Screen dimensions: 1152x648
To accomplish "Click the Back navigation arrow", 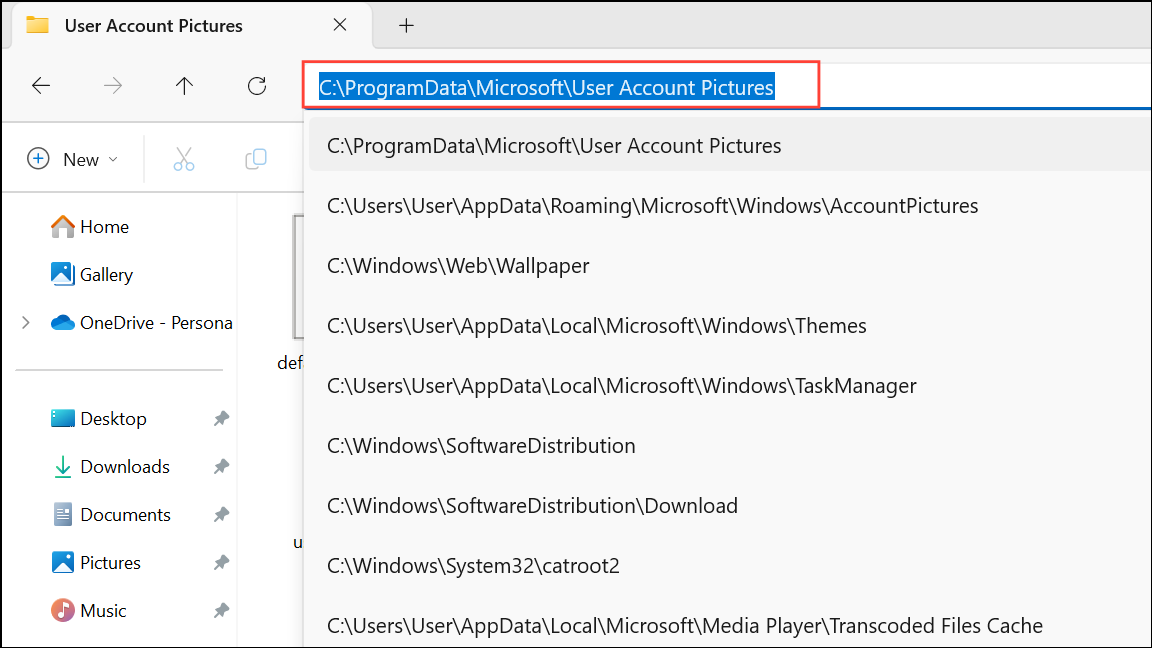I will point(41,86).
